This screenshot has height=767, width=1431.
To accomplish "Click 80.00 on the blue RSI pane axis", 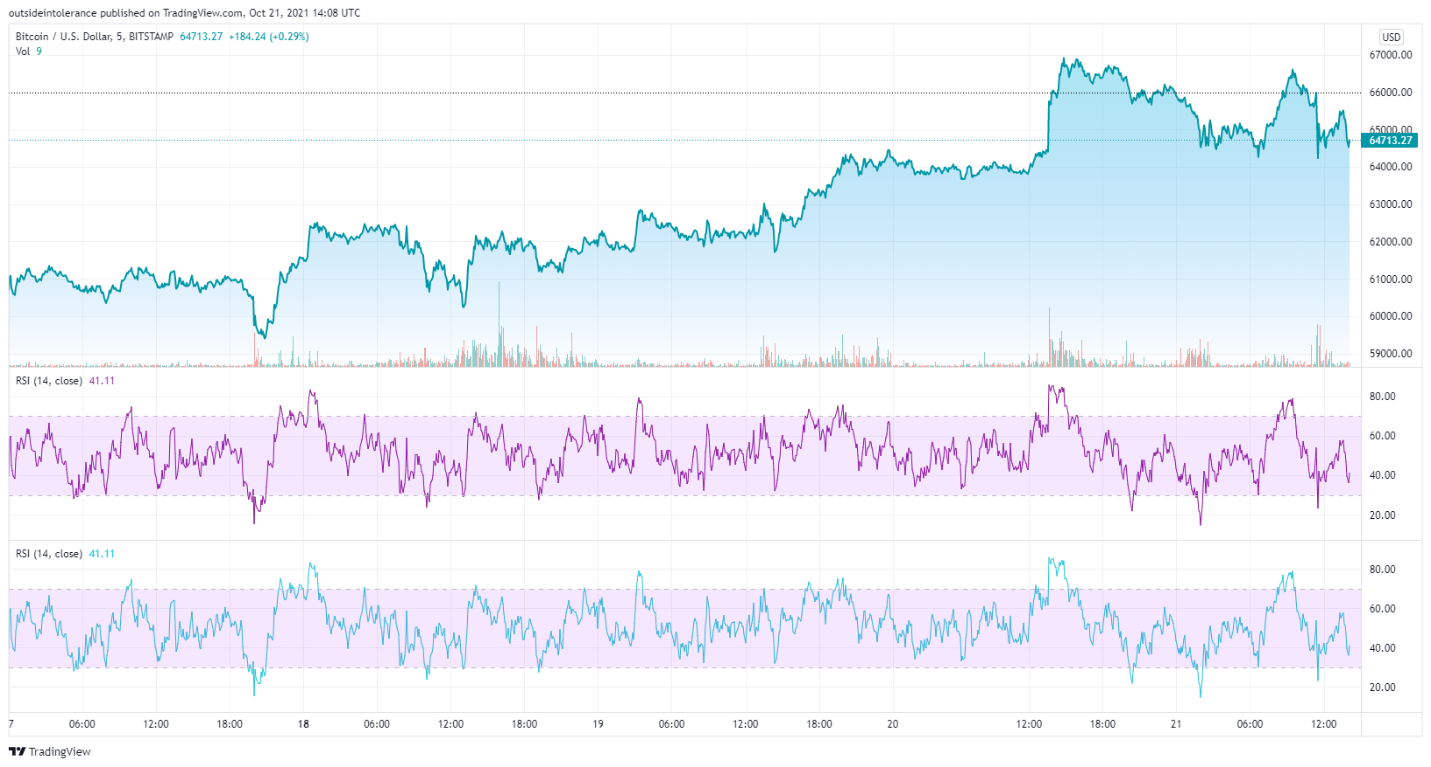I will 1382,569.
